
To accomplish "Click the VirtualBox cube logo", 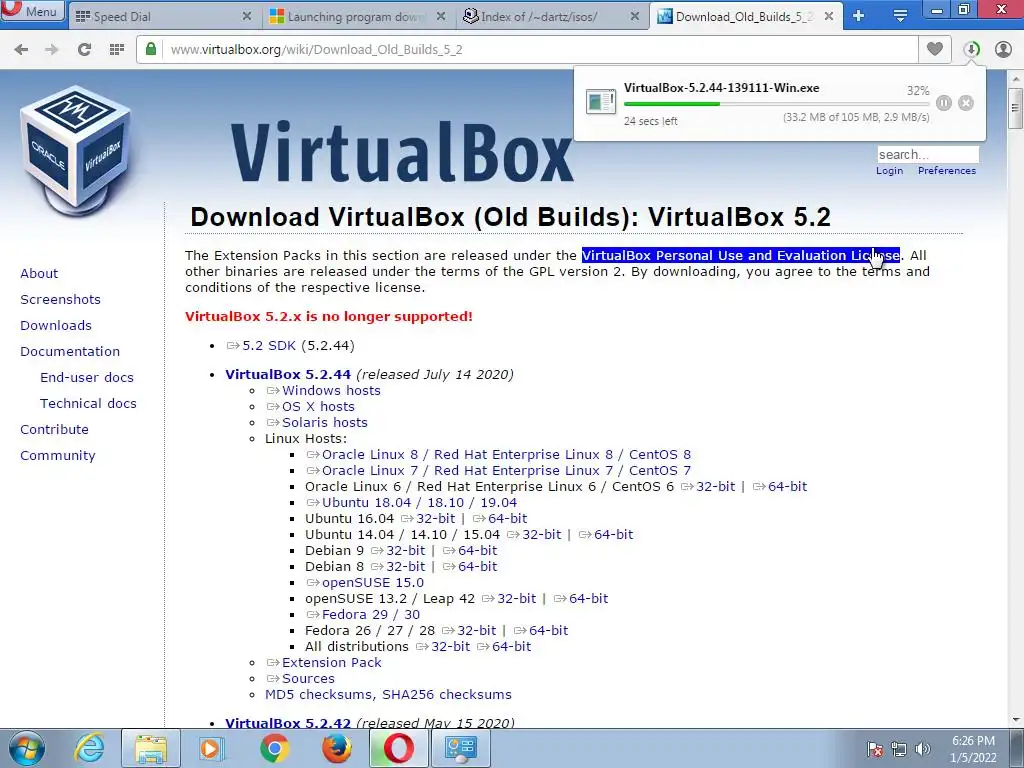I will (76, 149).
